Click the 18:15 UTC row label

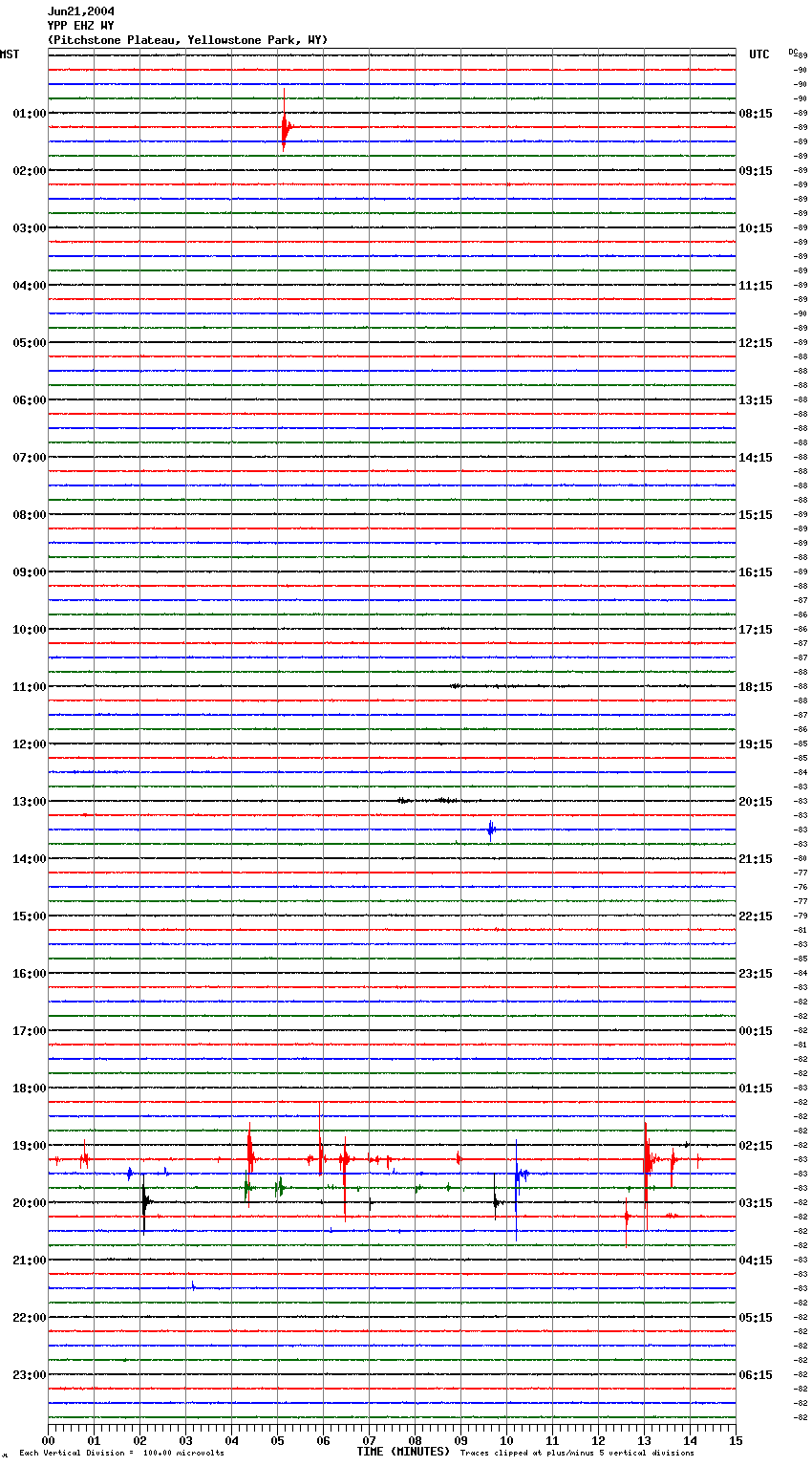tap(756, 687)
